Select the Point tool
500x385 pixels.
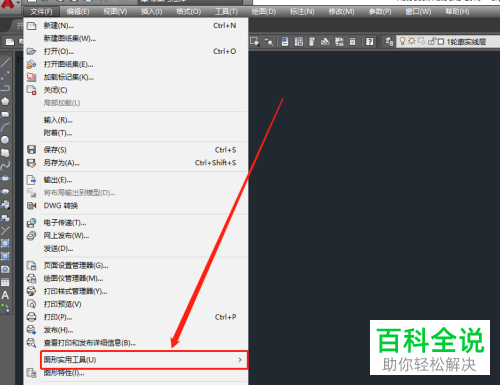click(5, 230)
